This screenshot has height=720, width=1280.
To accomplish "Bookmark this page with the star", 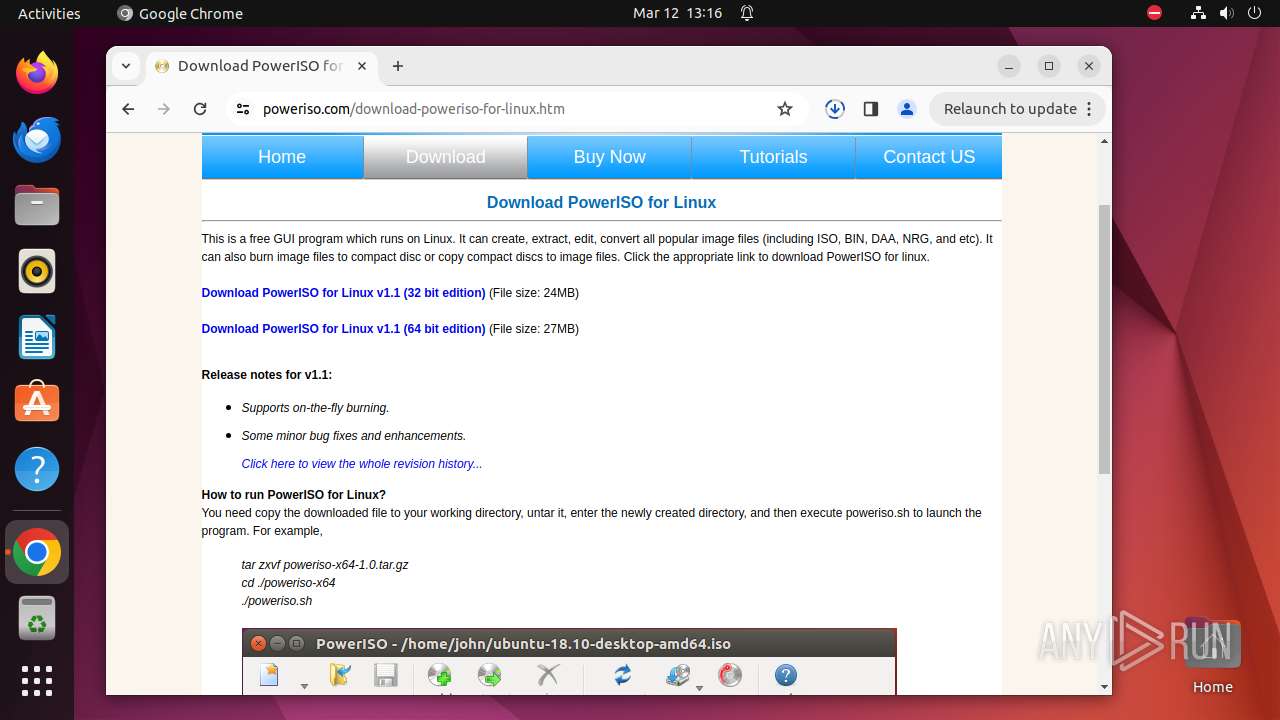I will 785,109.
